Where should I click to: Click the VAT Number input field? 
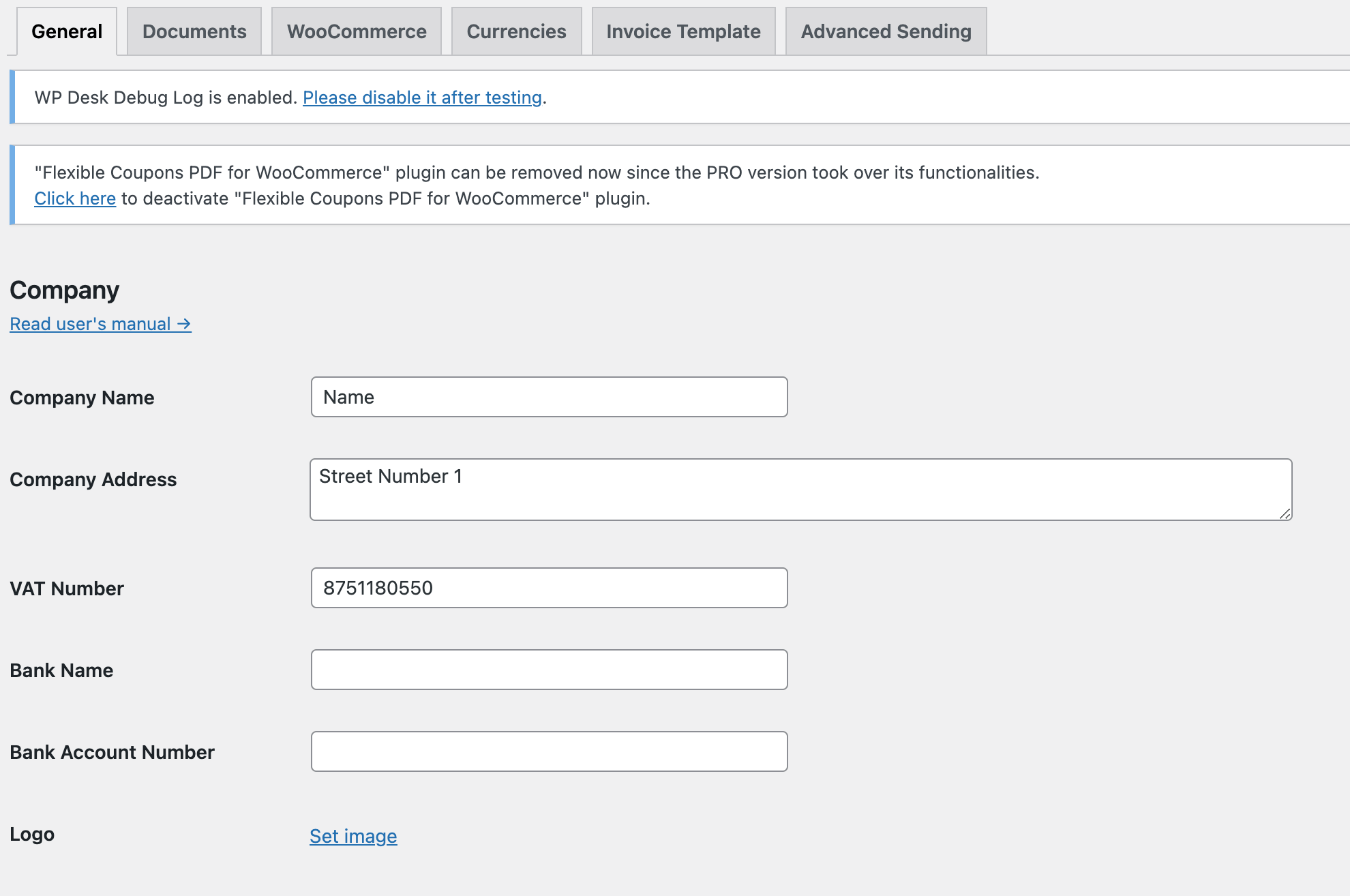click(549, 587)
